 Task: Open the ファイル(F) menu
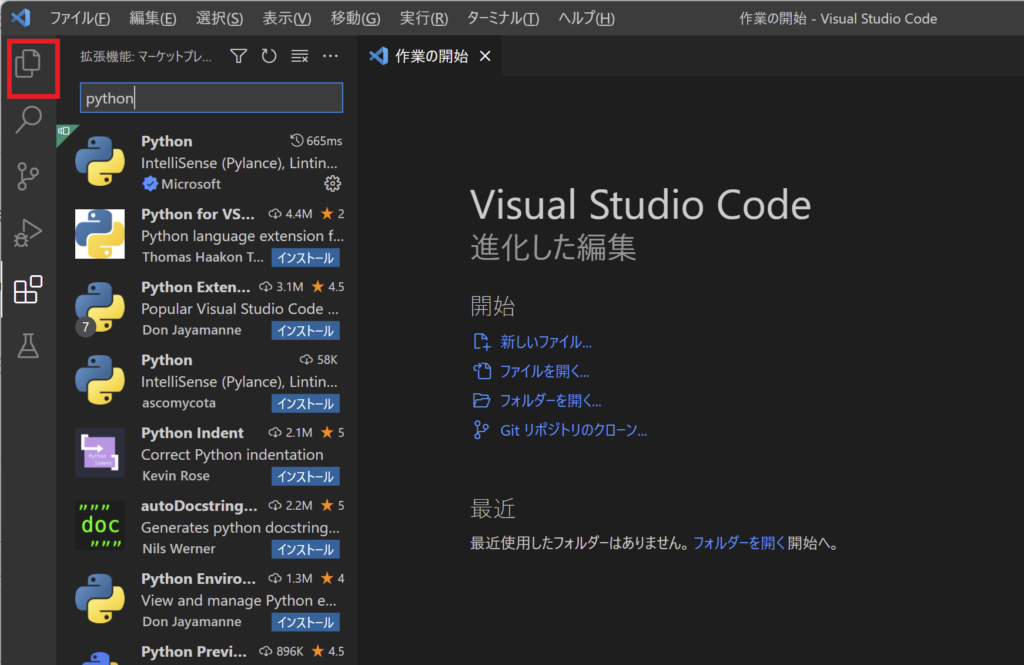point(80,18)
